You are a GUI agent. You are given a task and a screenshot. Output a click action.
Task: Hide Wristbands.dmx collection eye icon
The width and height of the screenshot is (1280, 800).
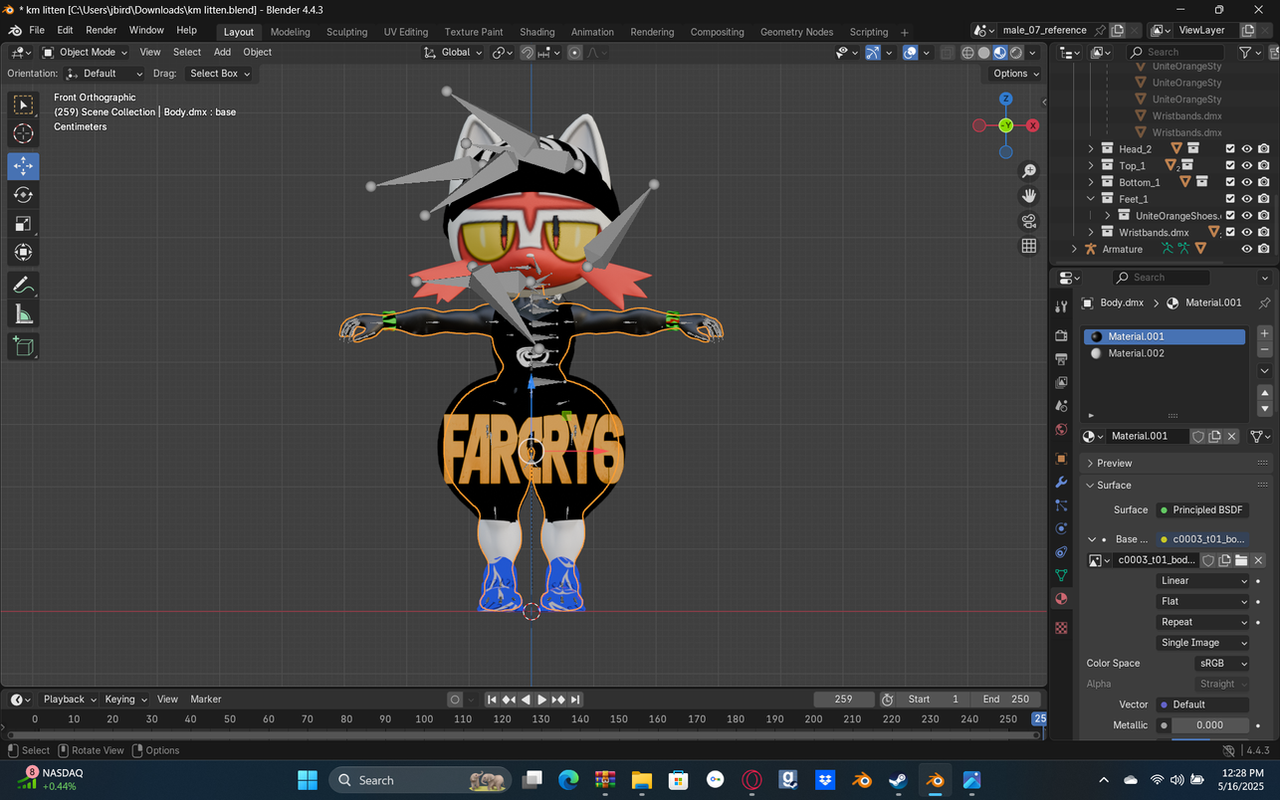[x=1247, y=232]
